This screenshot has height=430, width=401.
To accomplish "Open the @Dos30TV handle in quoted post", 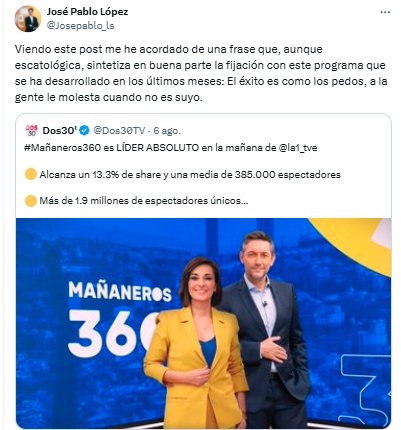I will [x=119, y=130].
